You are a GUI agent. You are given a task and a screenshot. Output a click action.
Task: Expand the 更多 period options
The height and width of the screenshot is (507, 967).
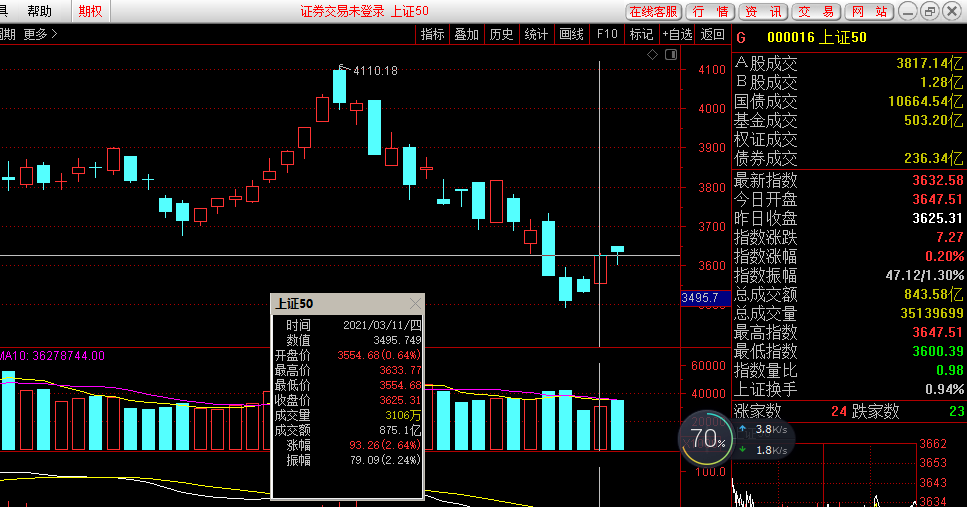click(41, 35)
